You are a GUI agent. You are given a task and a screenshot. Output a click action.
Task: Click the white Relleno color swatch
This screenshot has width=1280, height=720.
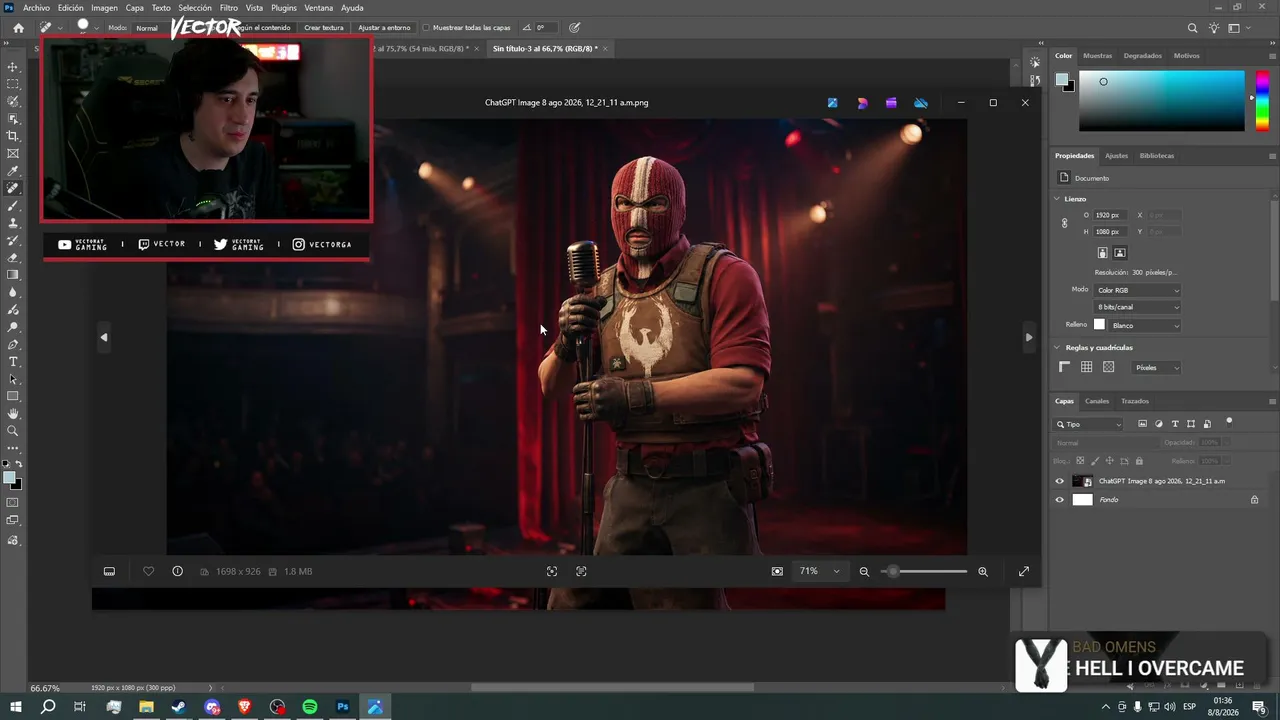point(1099,325)
